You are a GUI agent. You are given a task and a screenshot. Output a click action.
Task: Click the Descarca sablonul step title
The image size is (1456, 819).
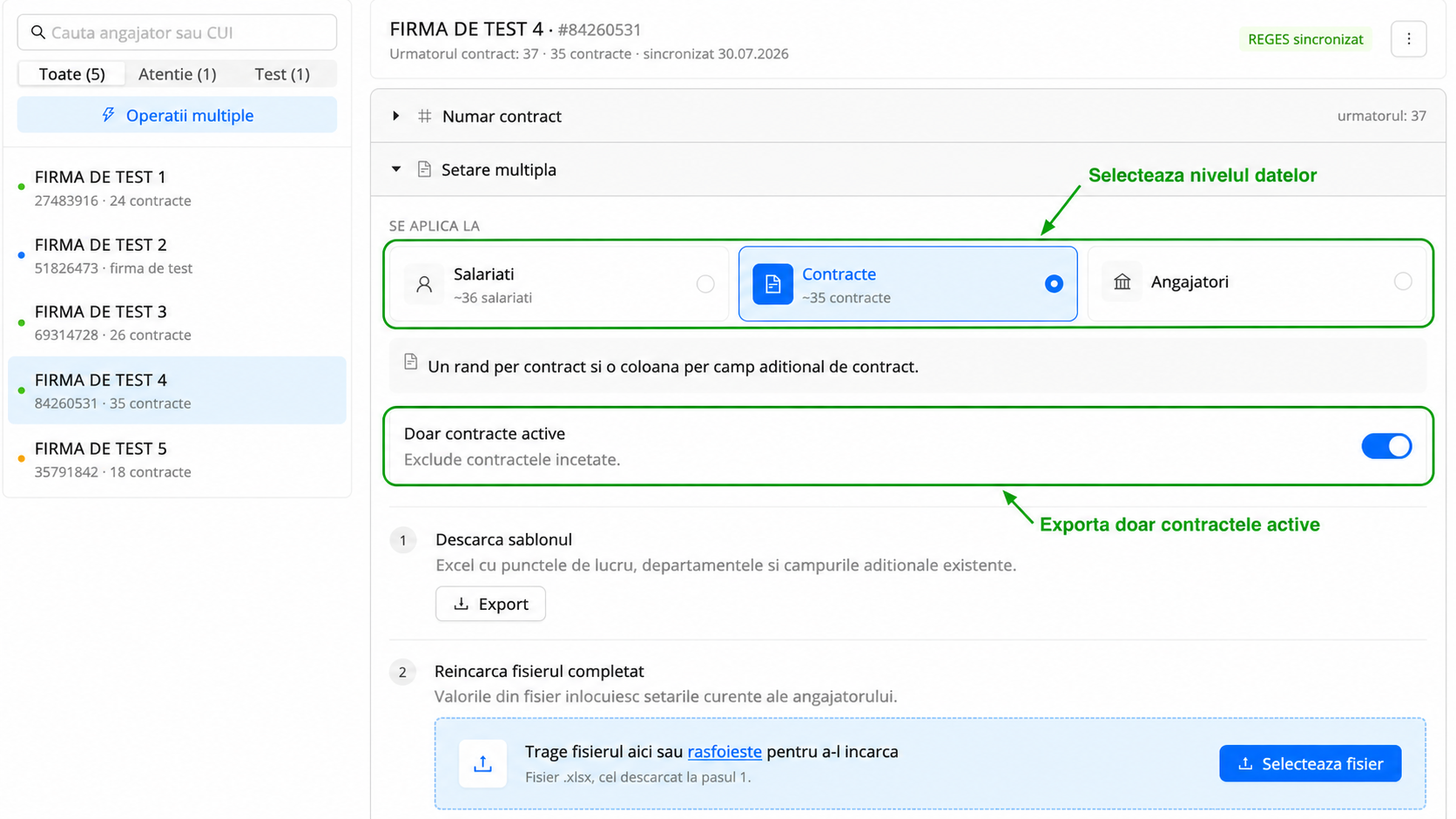[503, 539]
